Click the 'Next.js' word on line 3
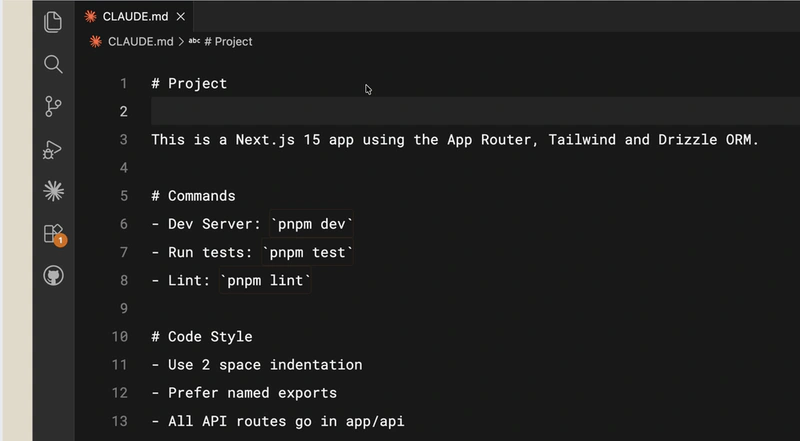 click(265, 139)
